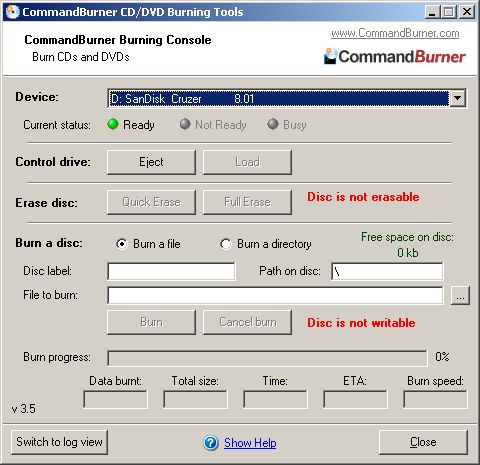This screenshot has width=480, height=465.
Task: Expand the Device dropdown arrow
Action: (x=458, y=98)
